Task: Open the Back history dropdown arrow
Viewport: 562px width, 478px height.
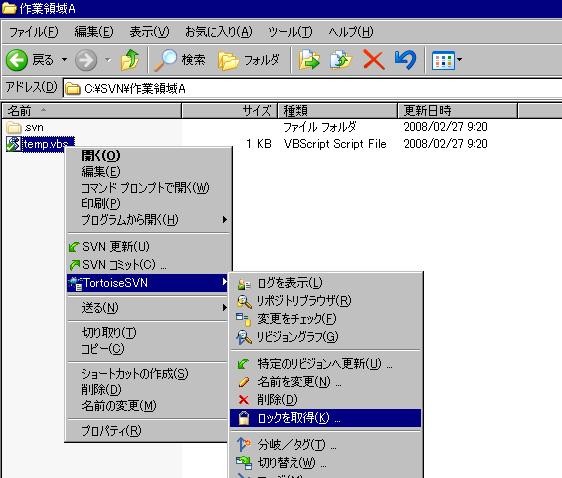Action: point(64,59)
